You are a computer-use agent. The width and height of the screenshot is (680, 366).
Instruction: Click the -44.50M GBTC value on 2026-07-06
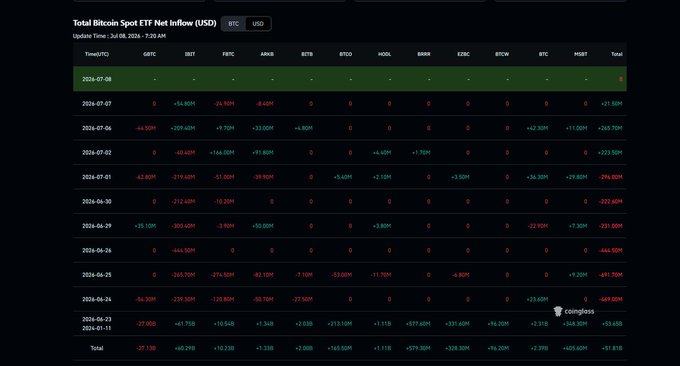pos(145,128)
